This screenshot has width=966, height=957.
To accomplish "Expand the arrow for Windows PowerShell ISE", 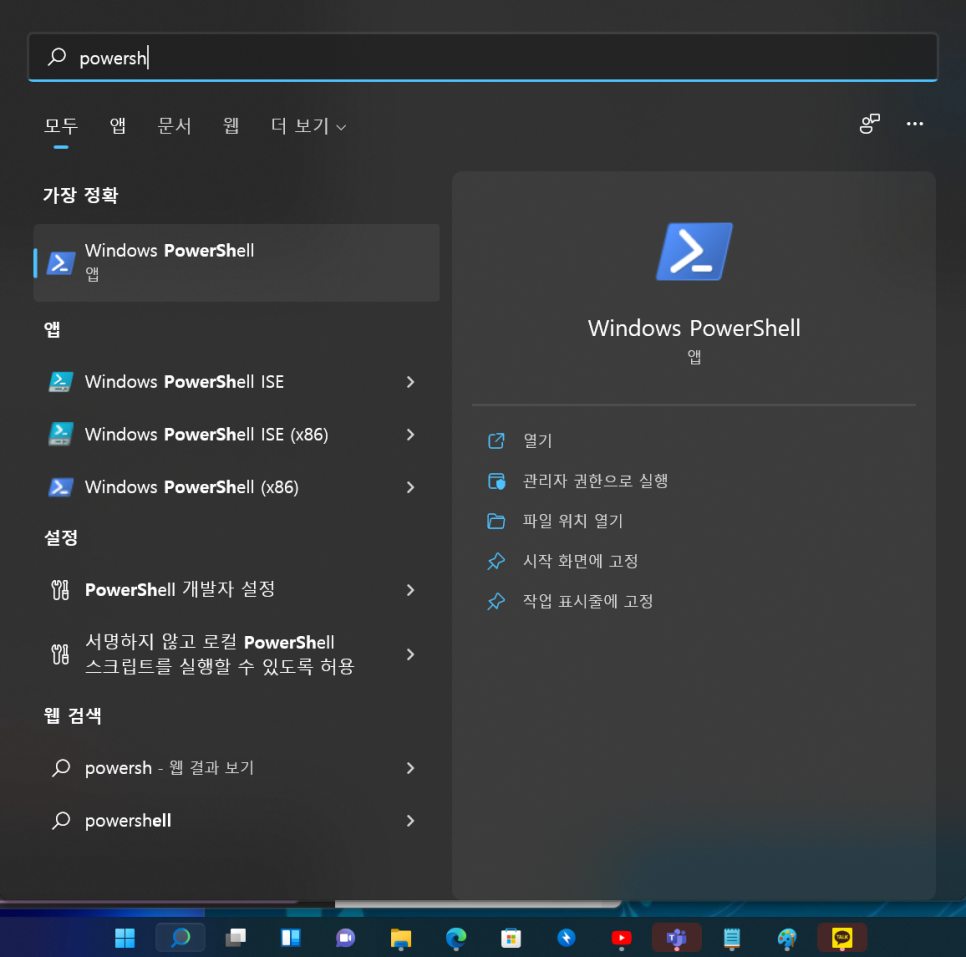I will (410, 382).
